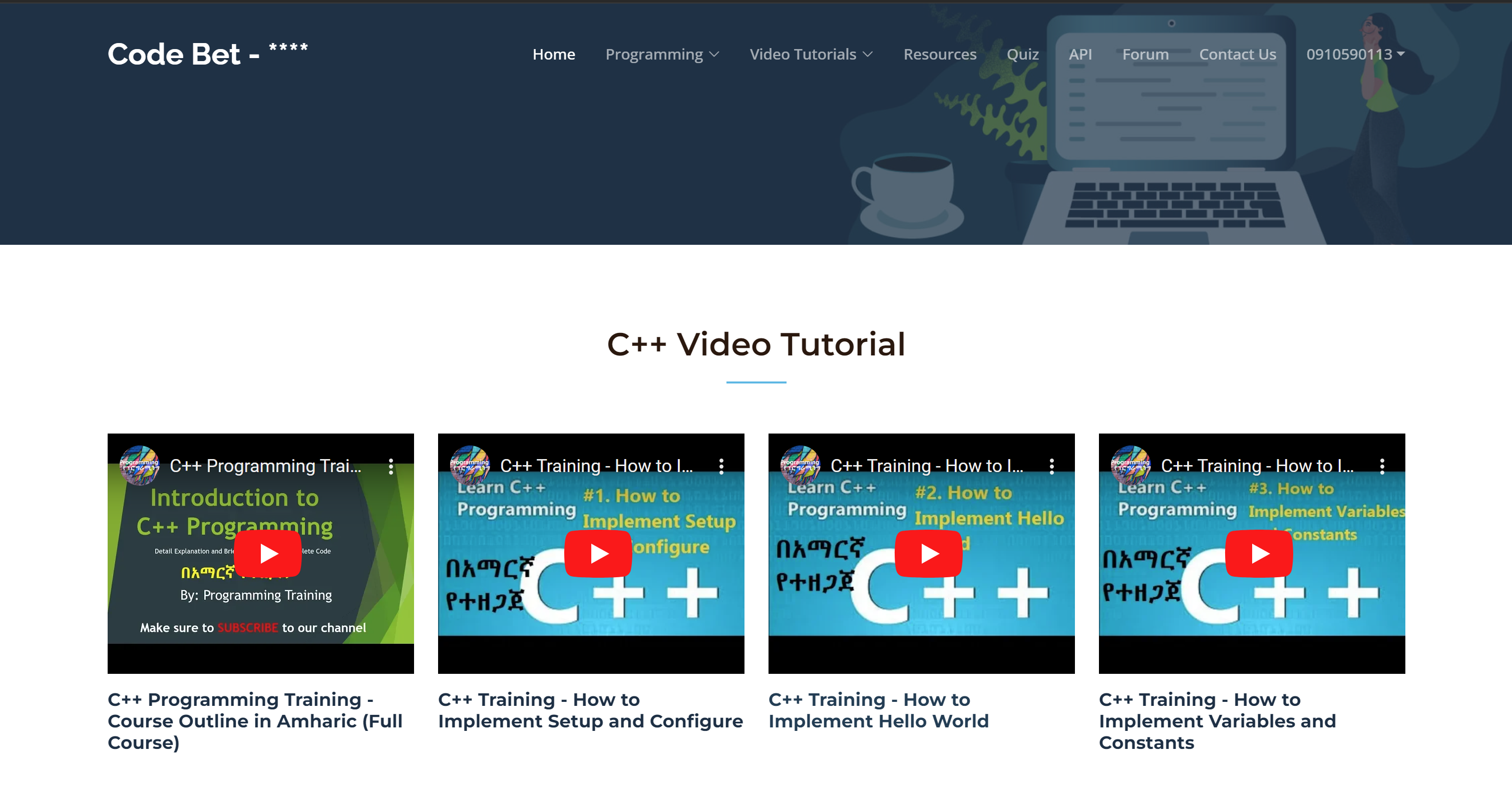Viewport: 1512px width, 807px height.
Task: Click the Code Bet site logo
Action: pos(207,54)
